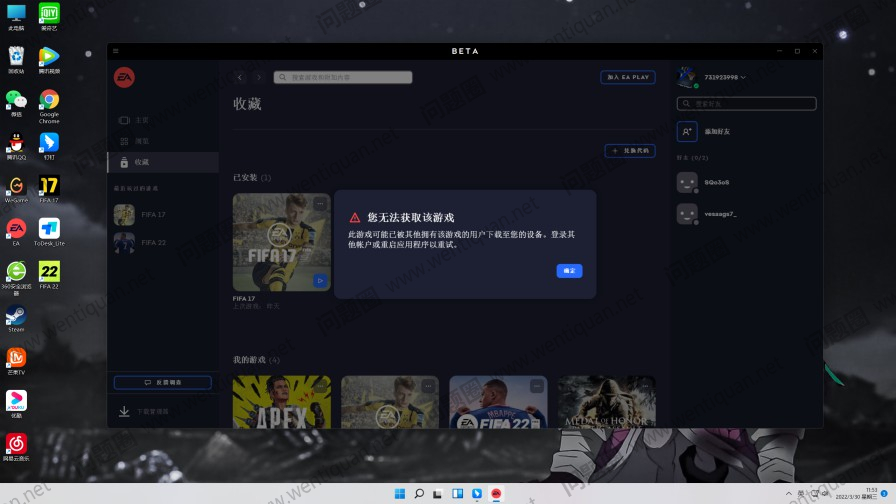
Task: Open FIFA 22 from recently played list
Action: (x=153, y=242)
